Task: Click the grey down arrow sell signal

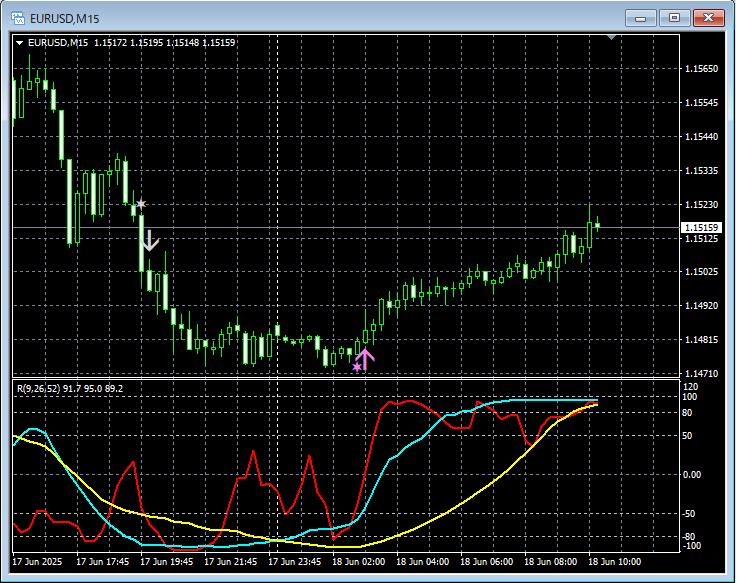Action: click(150, 240)
